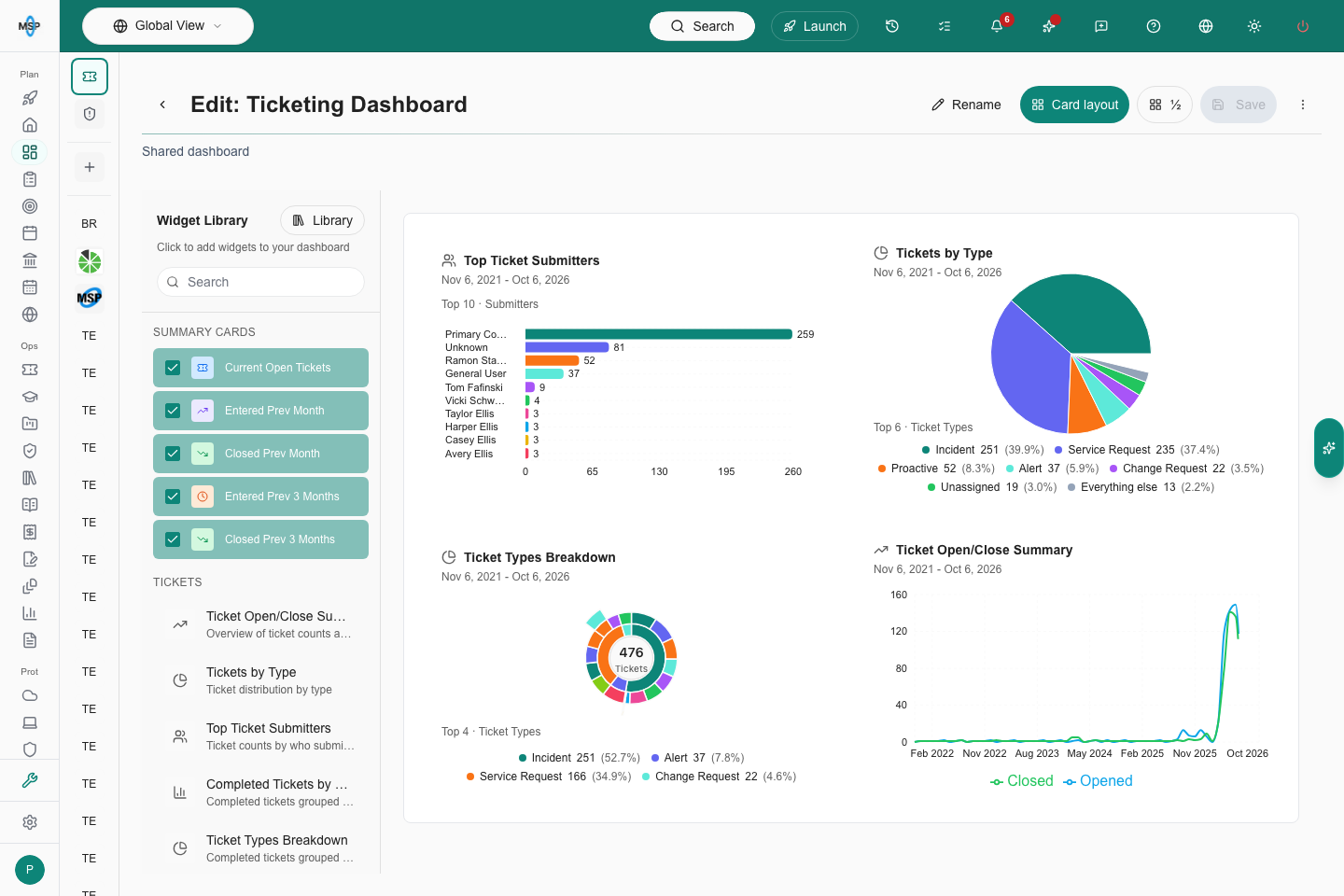Click the widget library Search field
This screenshot has height=896, width=1344.
260,282
